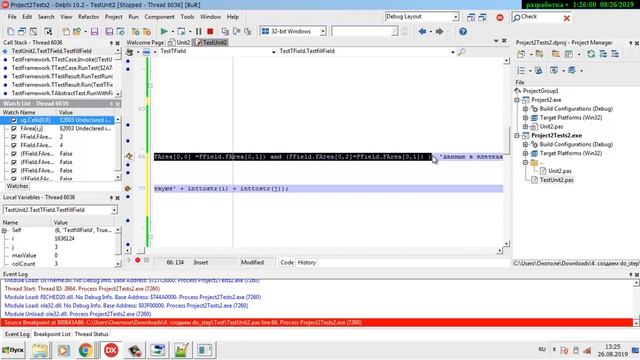Click the editor search magnifier icon
640x360 pixels.
click(x=461, y=51)
